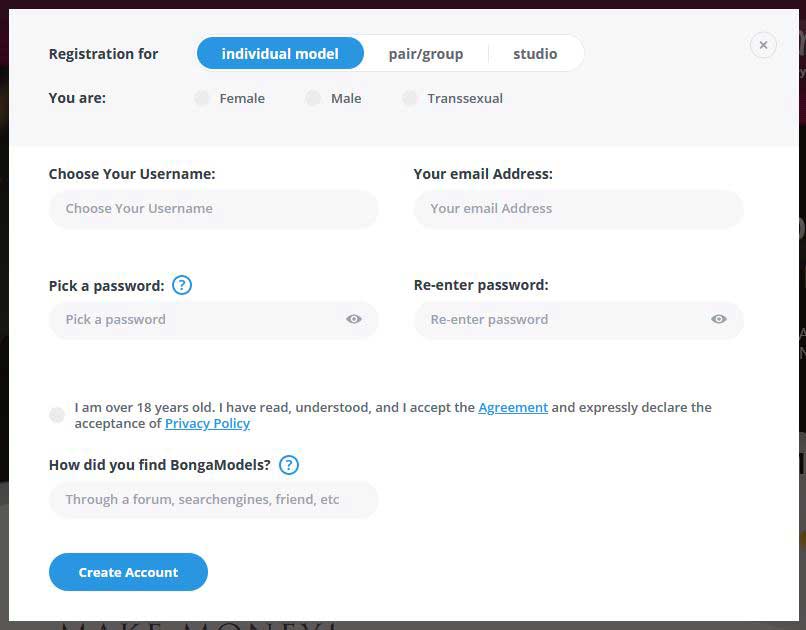The height and width of the screenshot is (630, 806).
Task: Open help for "How did you find BongaModels?"
Action: (288, 464)
